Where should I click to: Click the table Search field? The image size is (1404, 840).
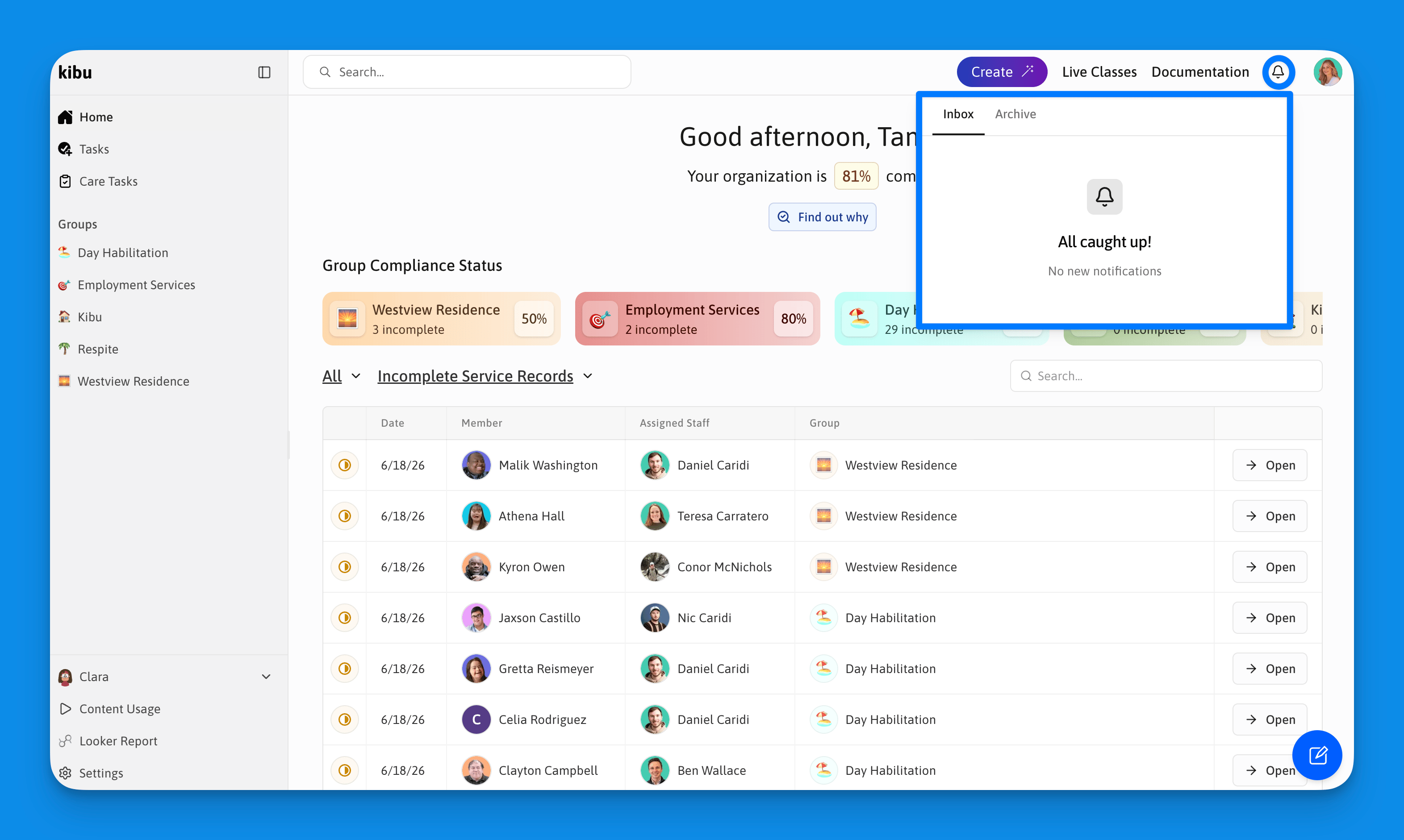pyautogui.click(x=1166, y=376)
